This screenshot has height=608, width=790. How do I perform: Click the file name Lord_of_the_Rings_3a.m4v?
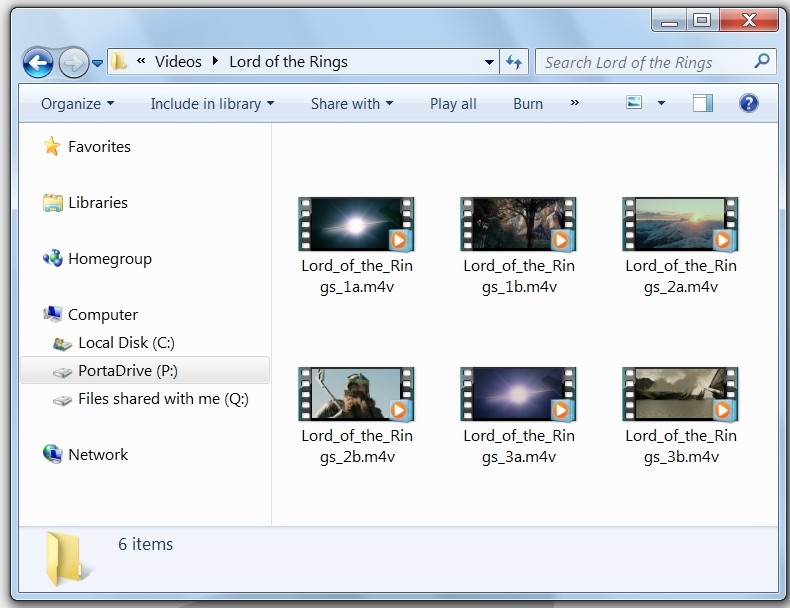519,446
